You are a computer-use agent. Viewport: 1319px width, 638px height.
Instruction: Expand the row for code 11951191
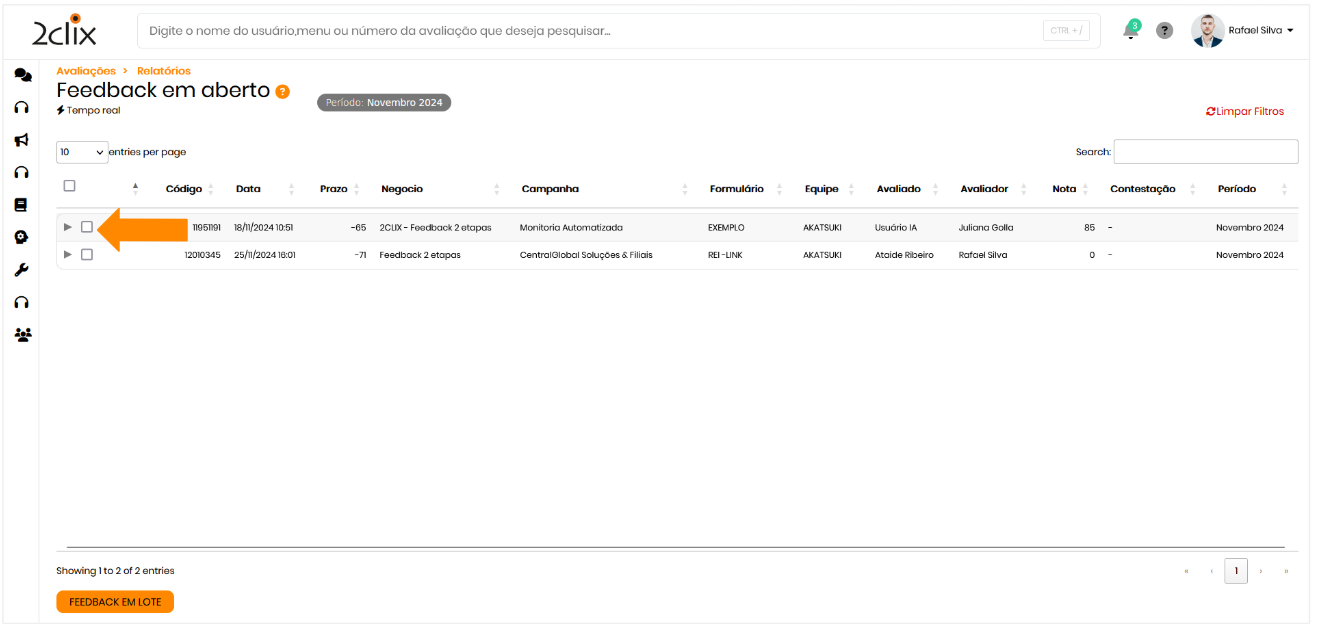click(68, 227)
